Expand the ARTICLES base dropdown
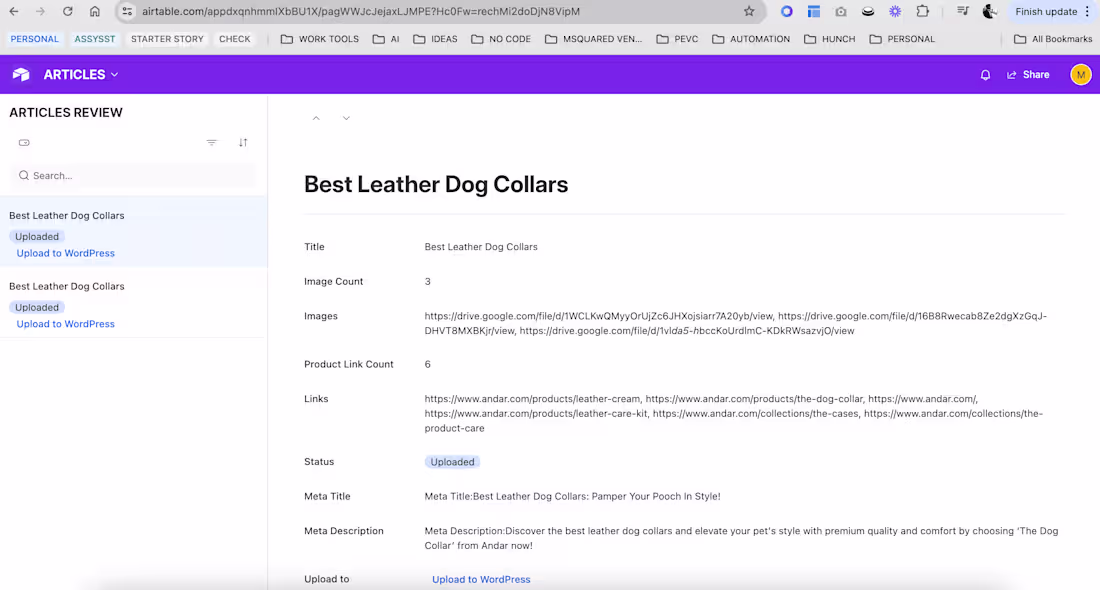Viewport: 1100px width, 590px height. click(x=113, y=74)
